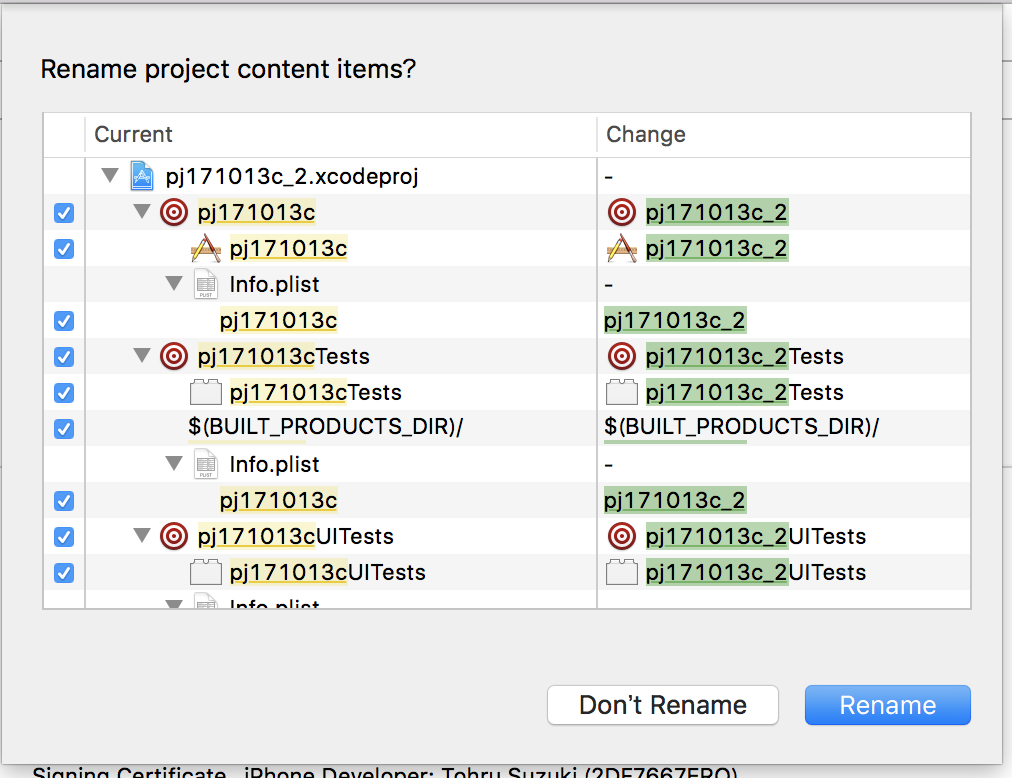Click the Rename button

[887, 705]
